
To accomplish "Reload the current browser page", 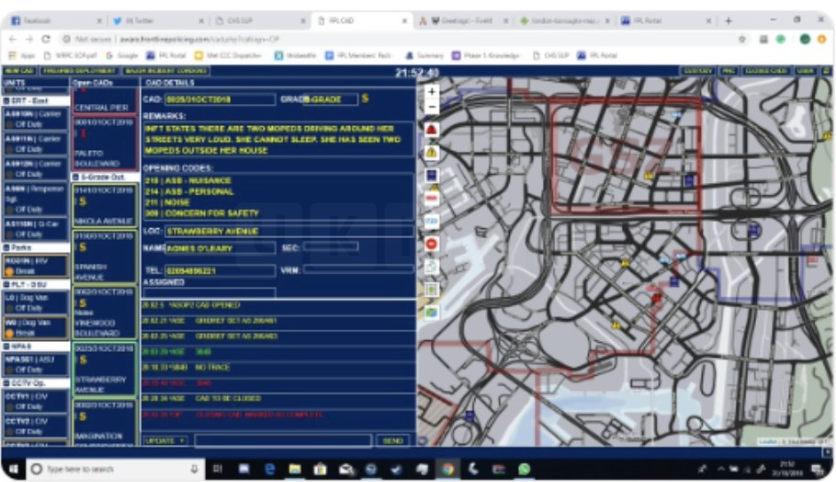I will pyautogui.click(x=46, y=39).
